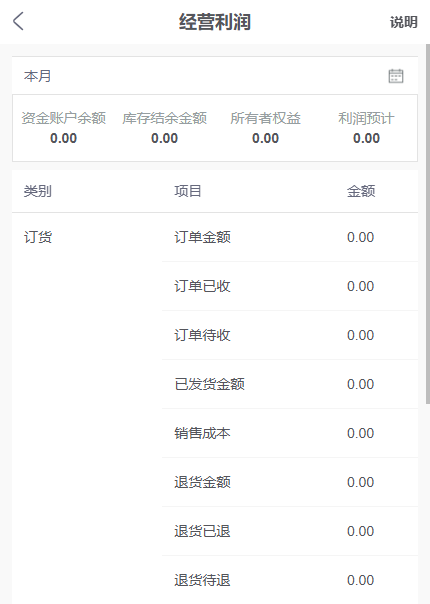
Task: Click the 利润预计 label
Action: click(x=366, y=118)
